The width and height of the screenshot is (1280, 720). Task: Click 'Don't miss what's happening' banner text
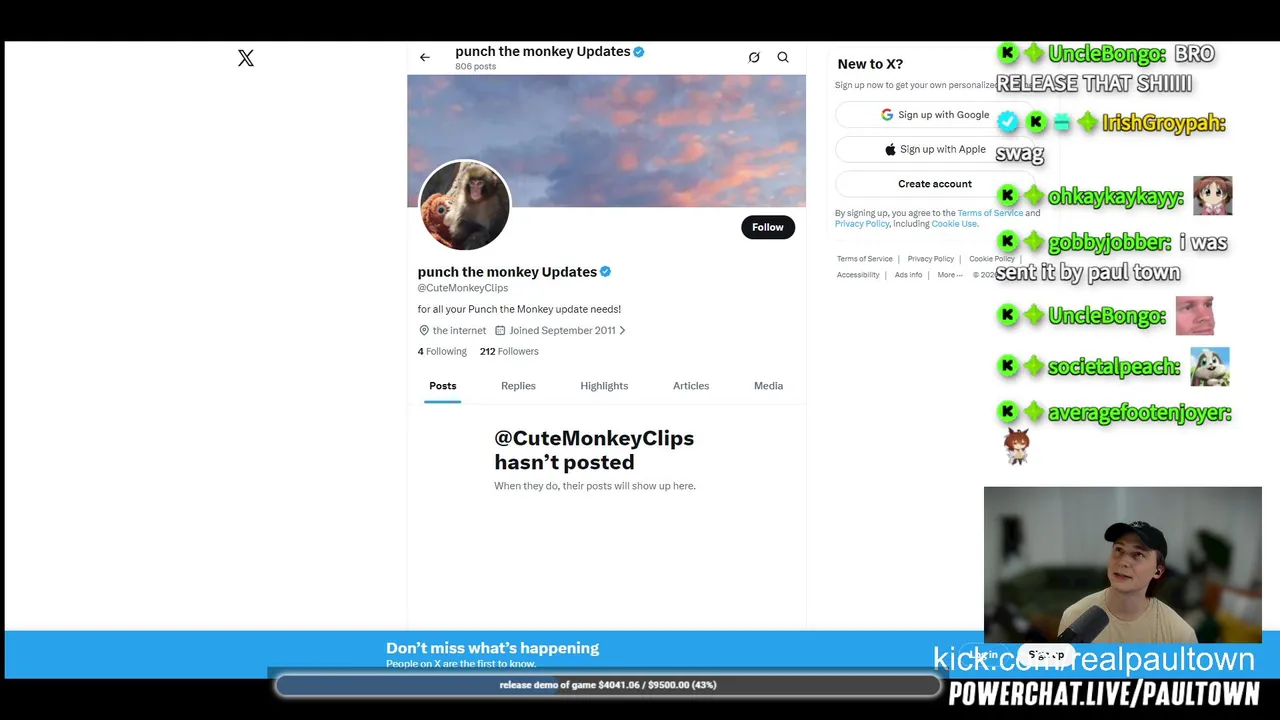pyautogui.click(x=492, y=648)
